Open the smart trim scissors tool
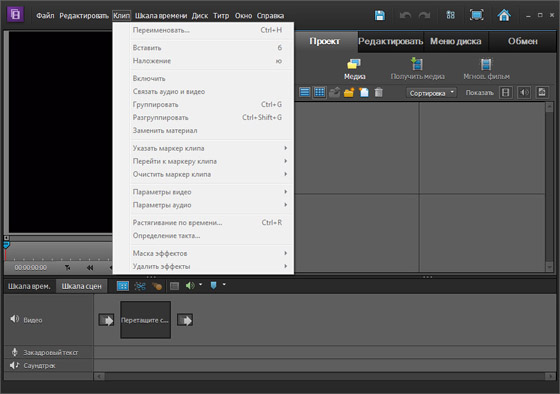Viewport: 560px width, 394px height. [x=140, y=286]
